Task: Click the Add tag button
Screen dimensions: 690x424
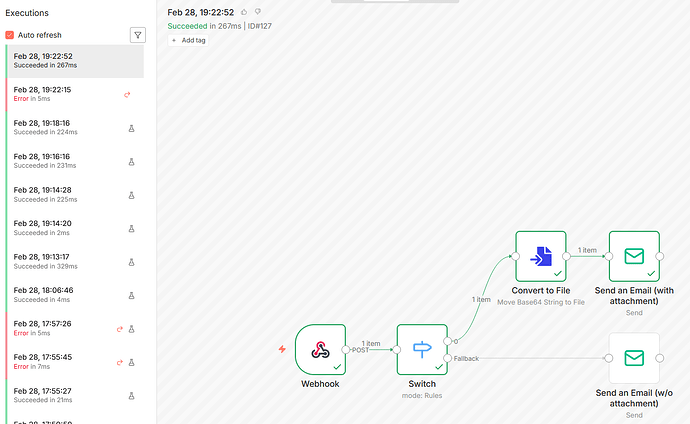Action: (188, 40)
